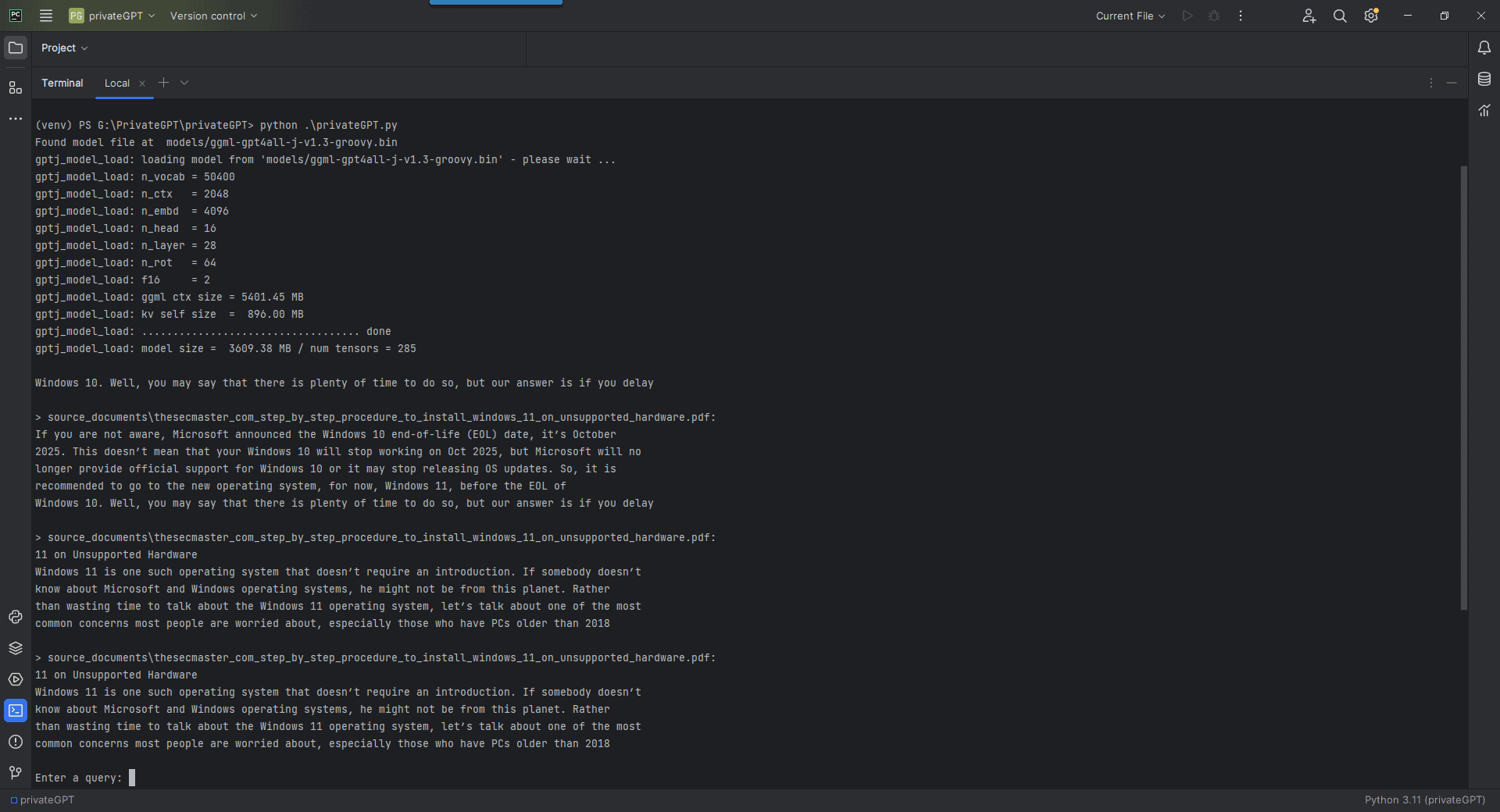Click the 'n_vocab = 50400' line
1500x812 pixels.
click(x=135, y=176)
